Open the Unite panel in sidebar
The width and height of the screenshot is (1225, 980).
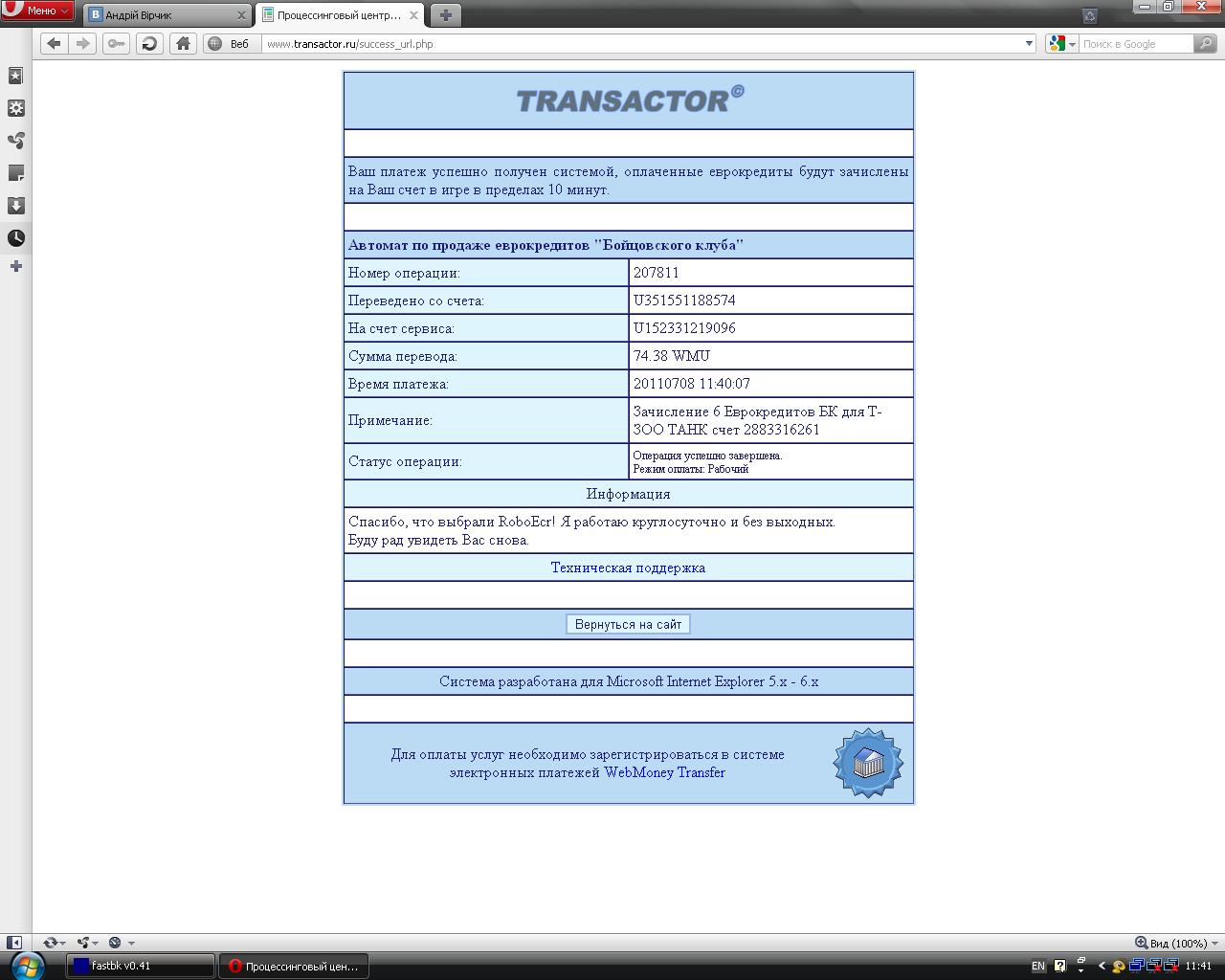pos(16,141)
